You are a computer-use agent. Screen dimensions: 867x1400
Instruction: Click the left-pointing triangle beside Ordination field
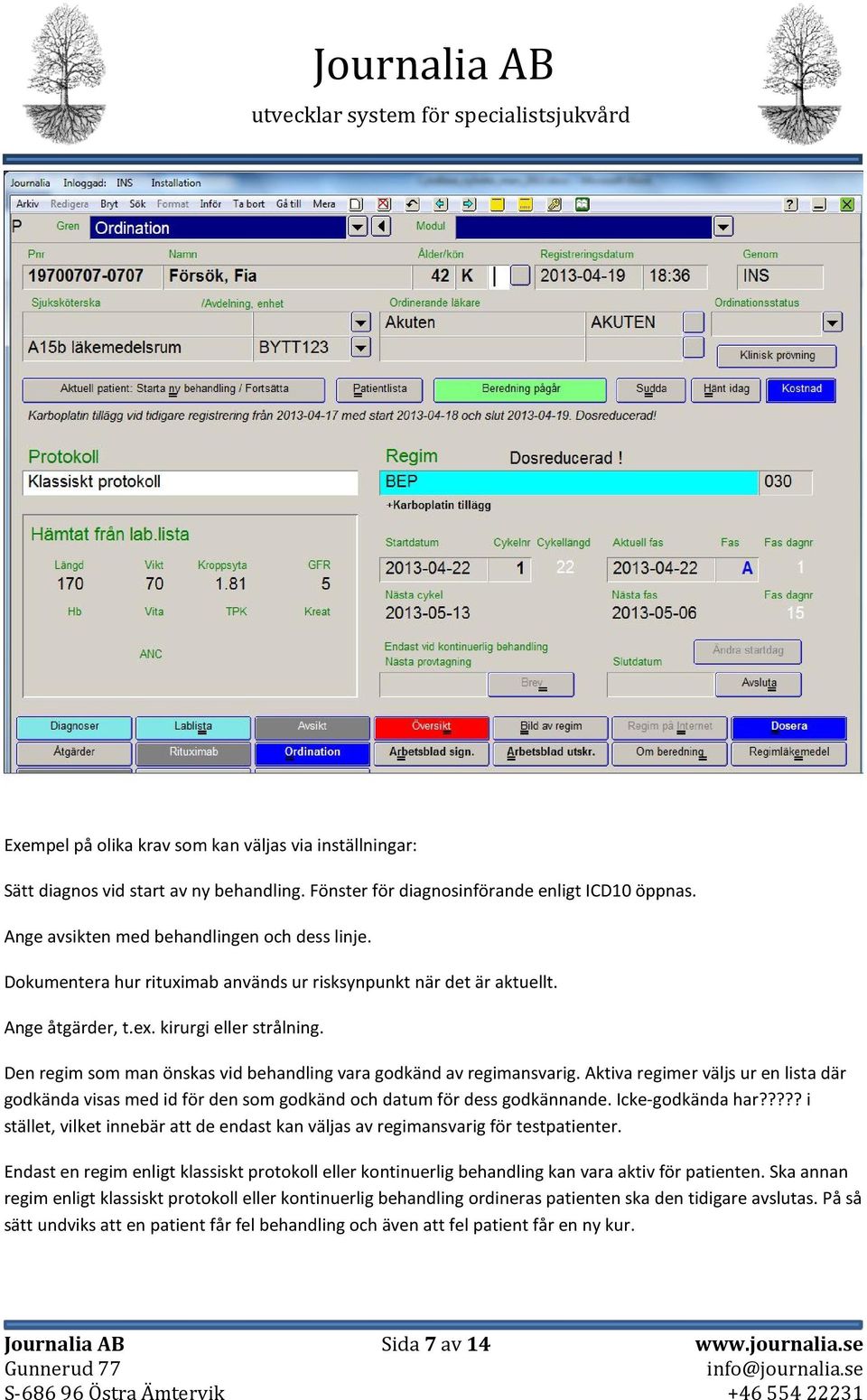(381, 226)
